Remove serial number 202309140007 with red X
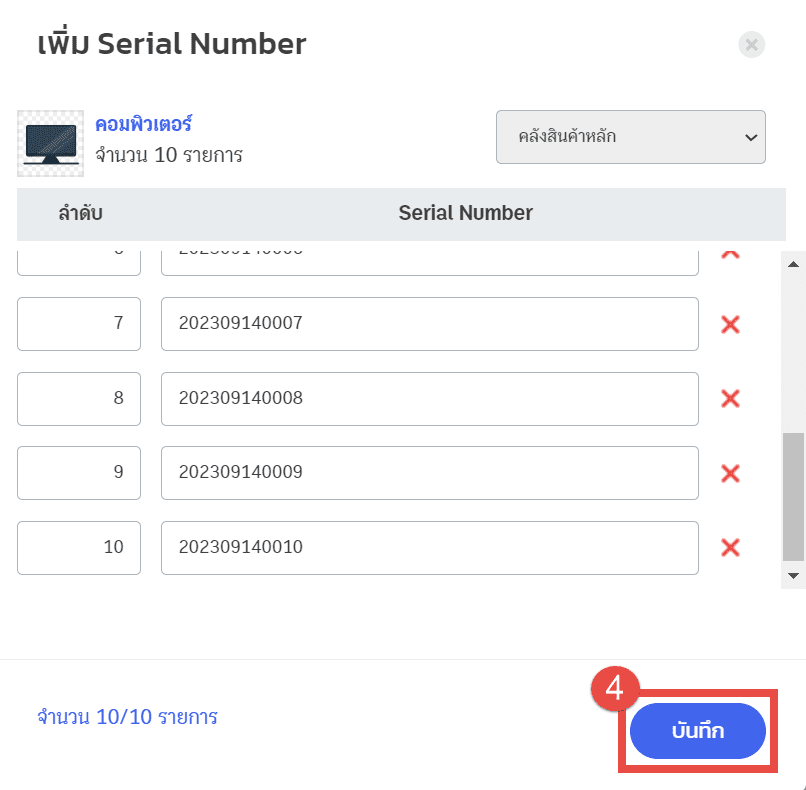The height and width of the screenshot is (790, 806). click(730, 324)
